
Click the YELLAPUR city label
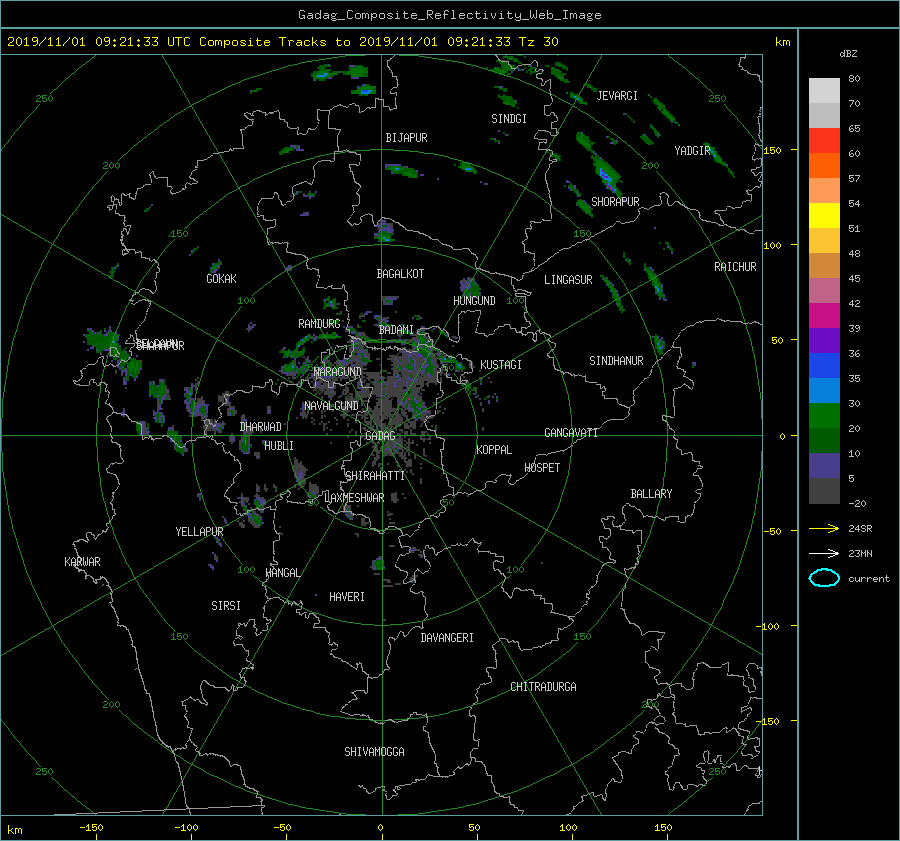click(x=199, y=532)
